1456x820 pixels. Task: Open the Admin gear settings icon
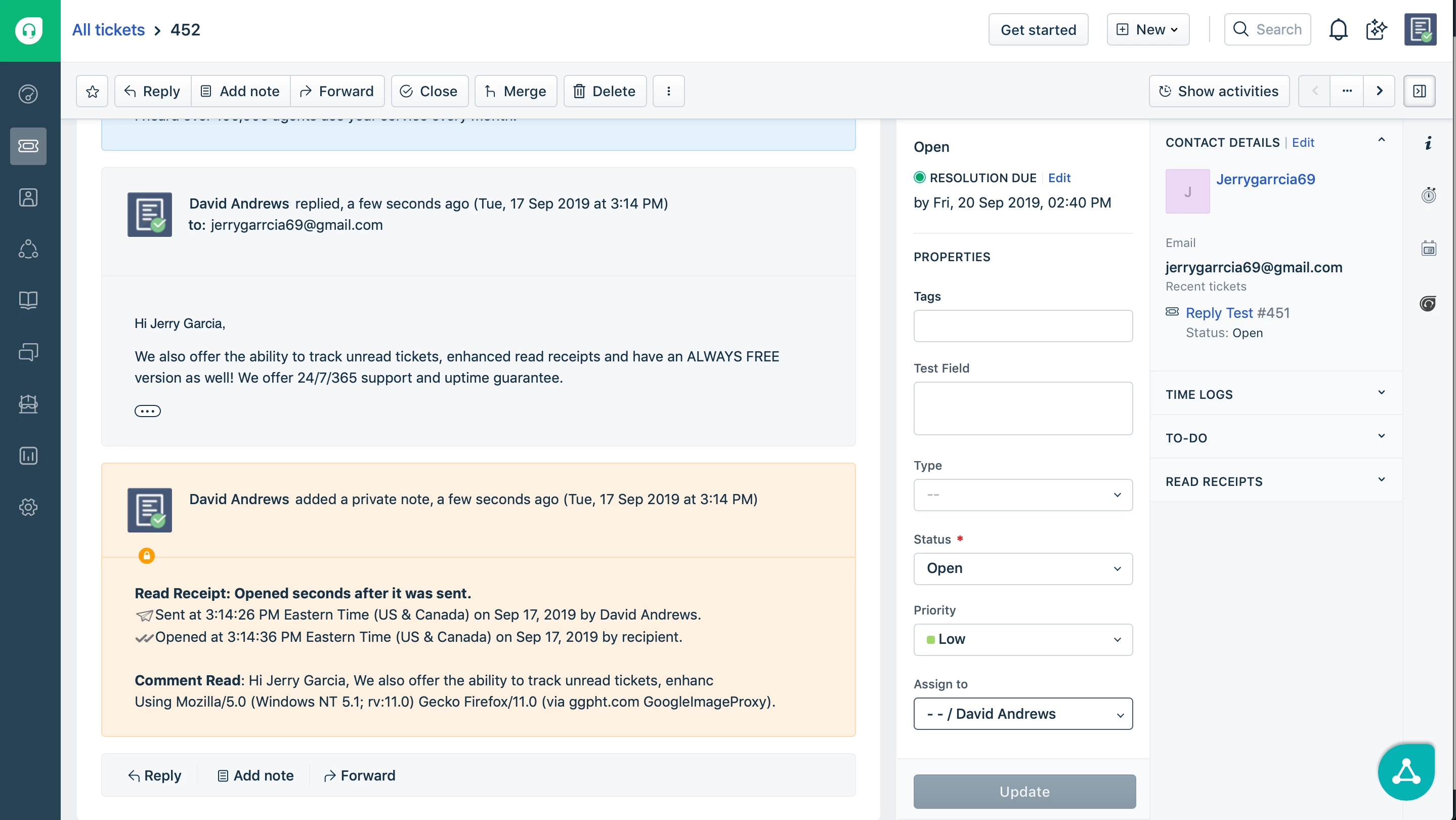point(28,507)
